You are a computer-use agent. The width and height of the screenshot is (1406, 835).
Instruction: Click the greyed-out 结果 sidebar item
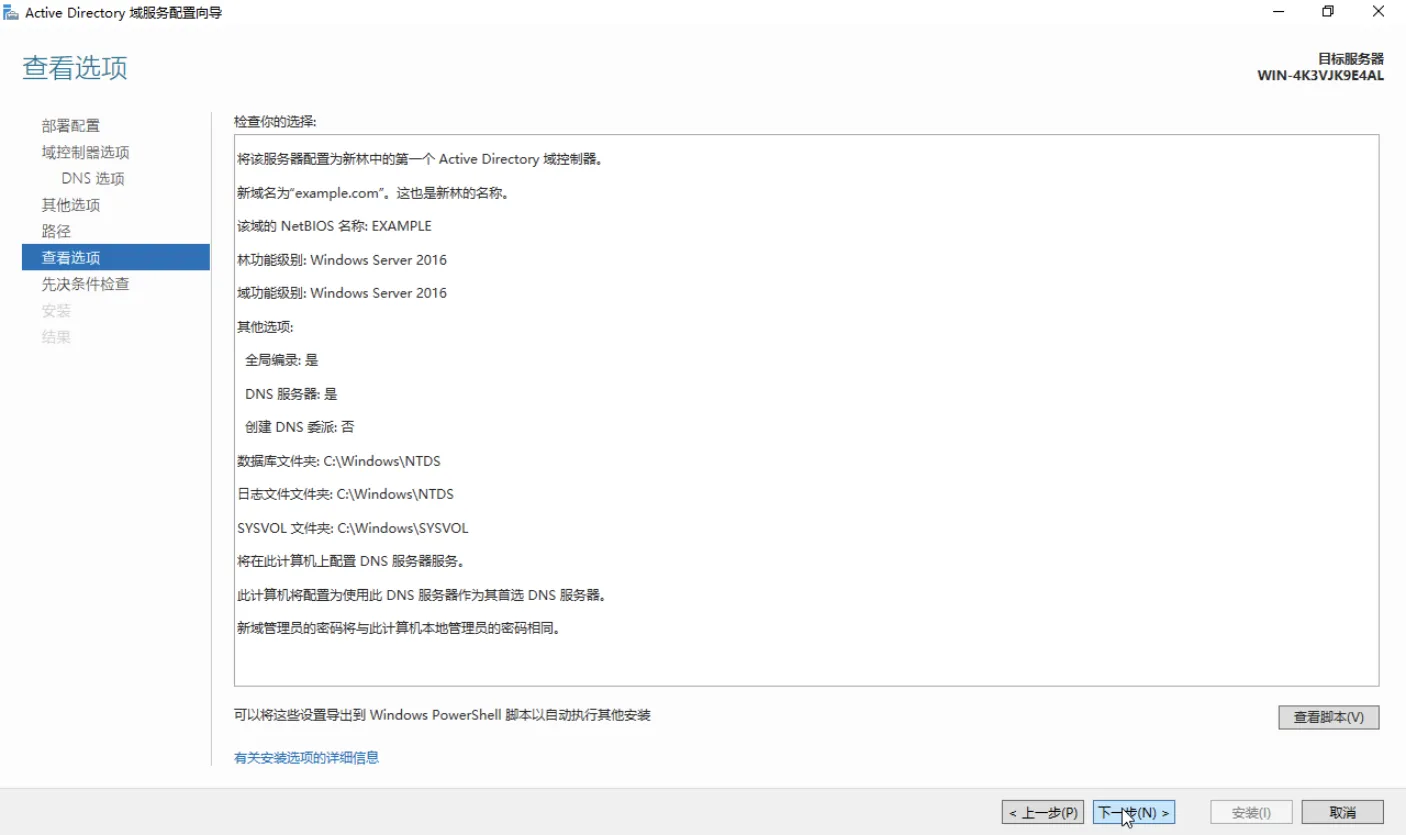coord(56,337)
